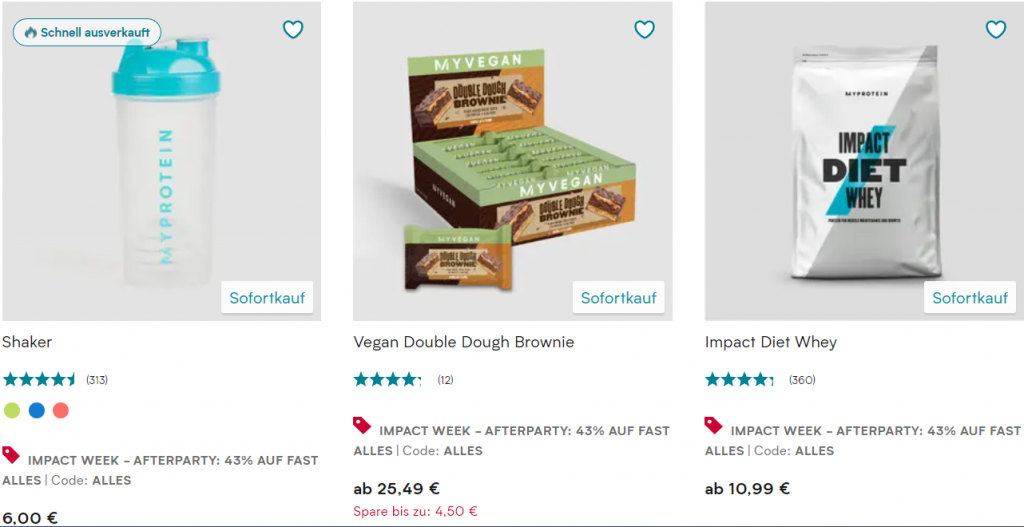Click the Shaker bottle product image

(x=161, y=161)
